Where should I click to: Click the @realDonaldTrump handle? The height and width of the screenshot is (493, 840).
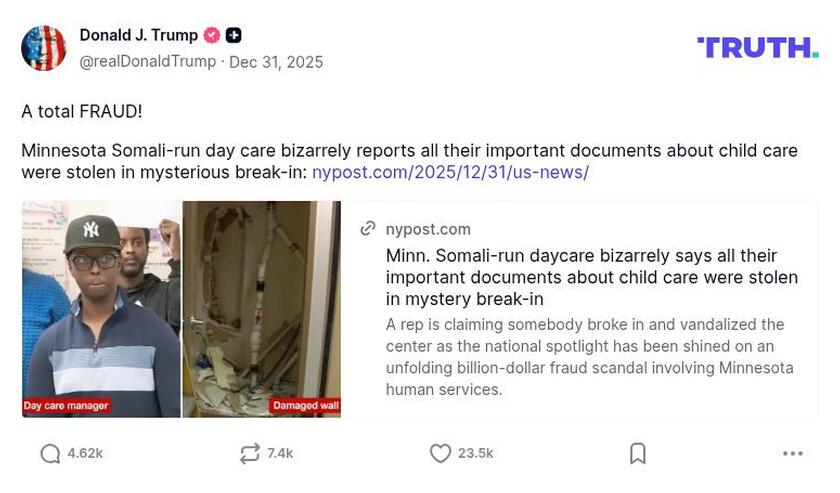pos(147,62)
